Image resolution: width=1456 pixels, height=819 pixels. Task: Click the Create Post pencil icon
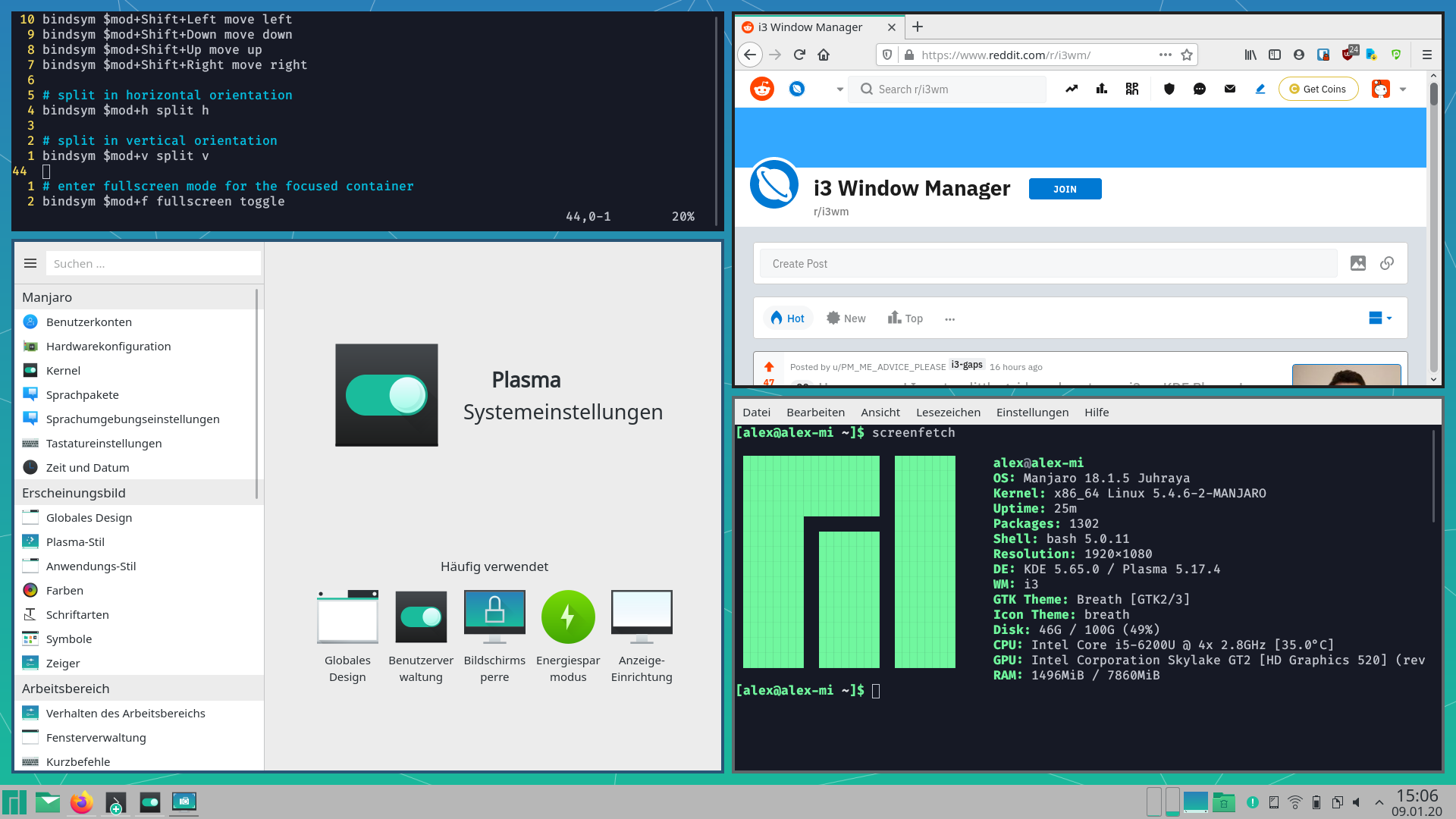[1260, 89]
